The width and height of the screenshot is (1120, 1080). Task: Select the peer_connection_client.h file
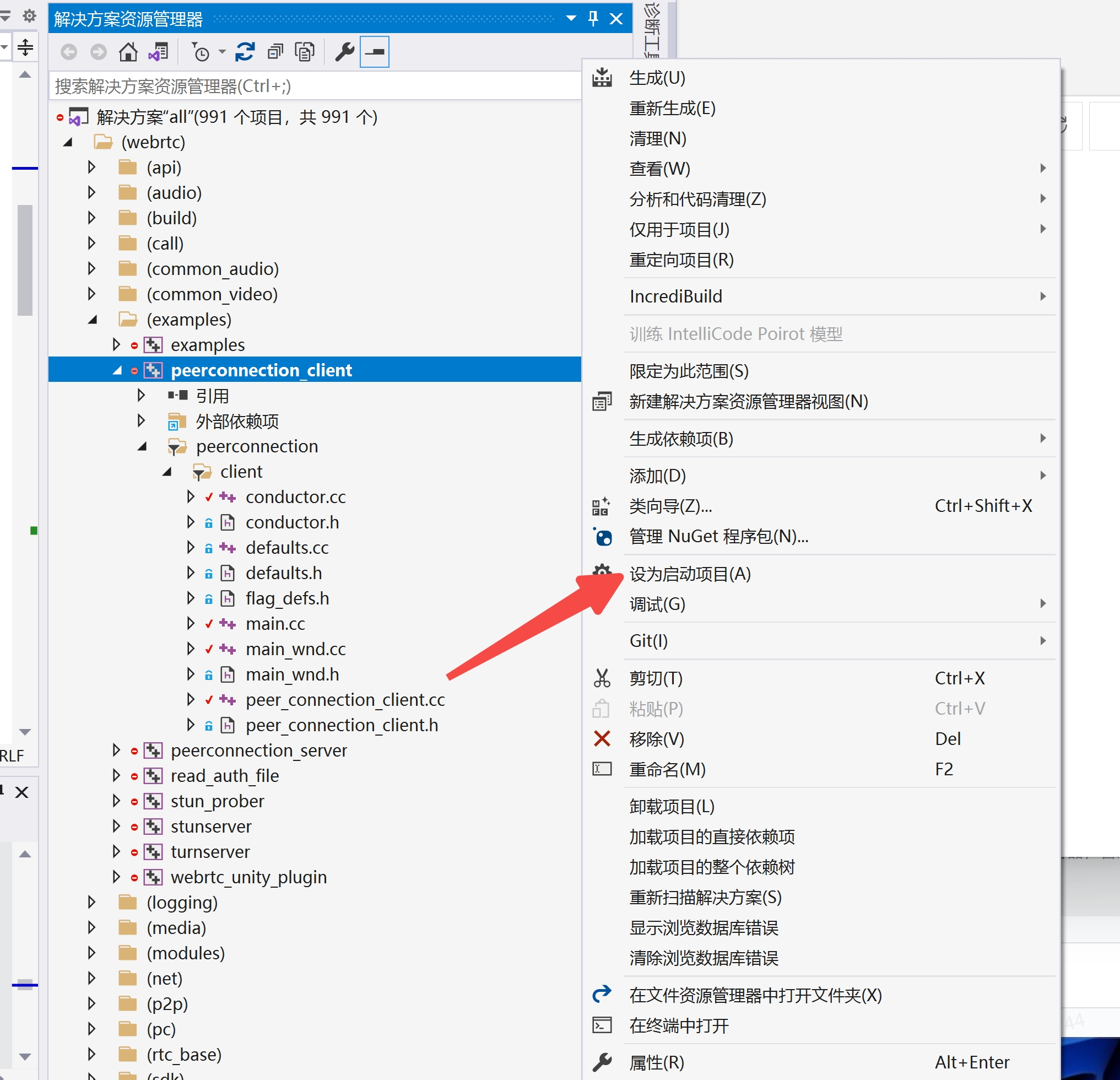point(342,725)
